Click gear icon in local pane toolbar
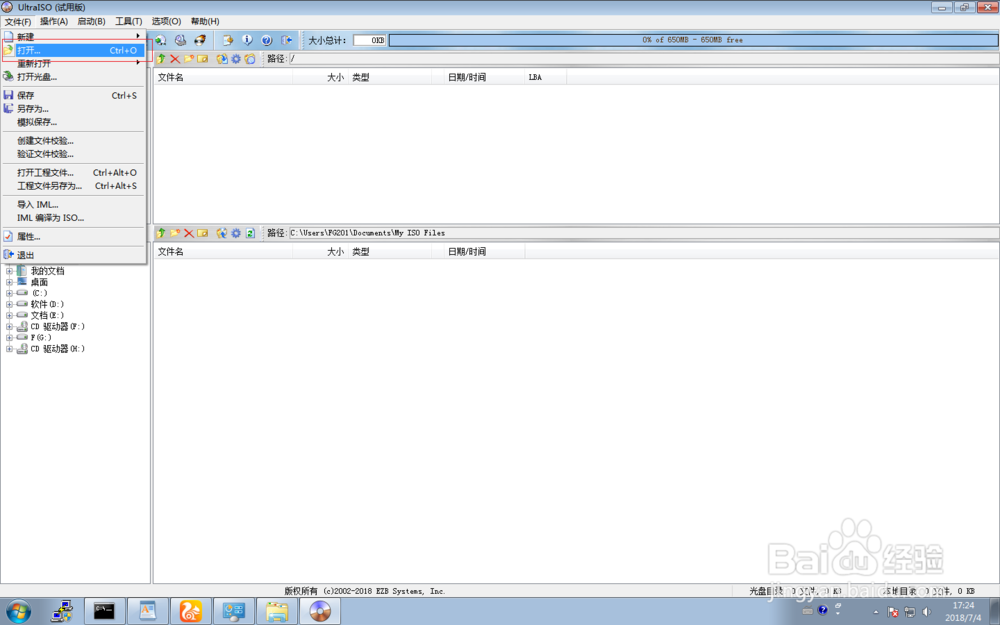The height and width of the screenshot is (625, 1000). 236,233
